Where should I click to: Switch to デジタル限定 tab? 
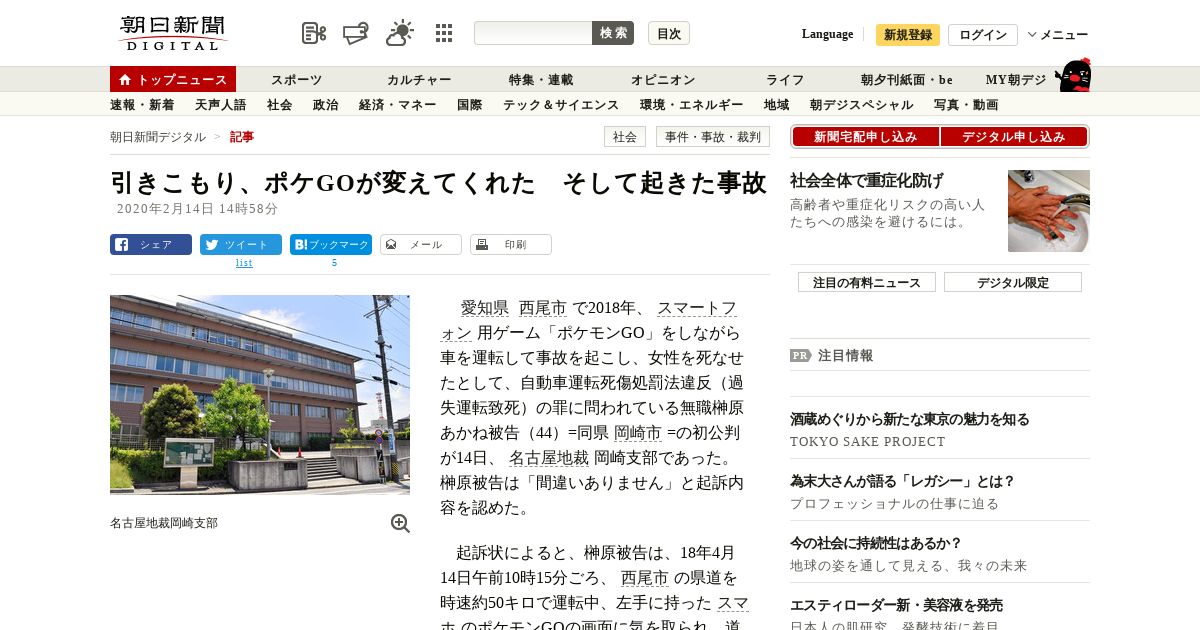[1013, 282]
